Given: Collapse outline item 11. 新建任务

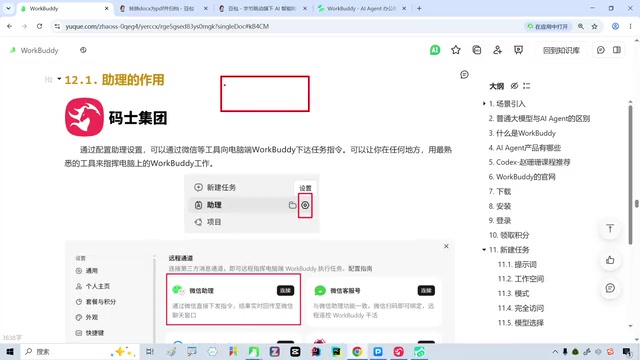Looking at the screenshot, I should tap(484, 249).
